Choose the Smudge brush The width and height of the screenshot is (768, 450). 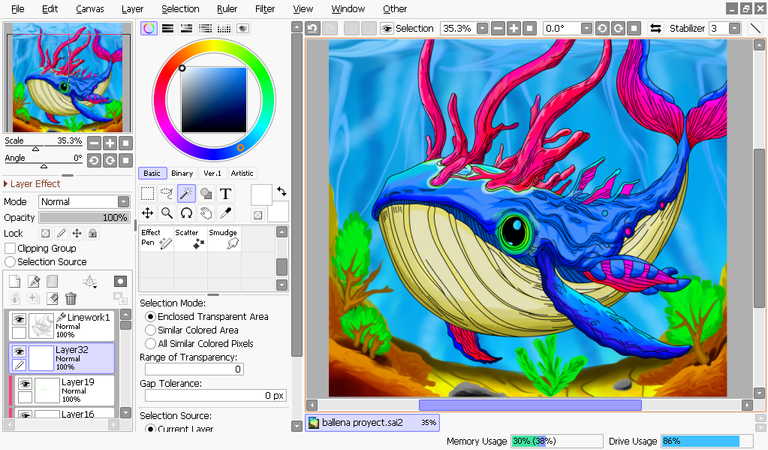[224, 238]
